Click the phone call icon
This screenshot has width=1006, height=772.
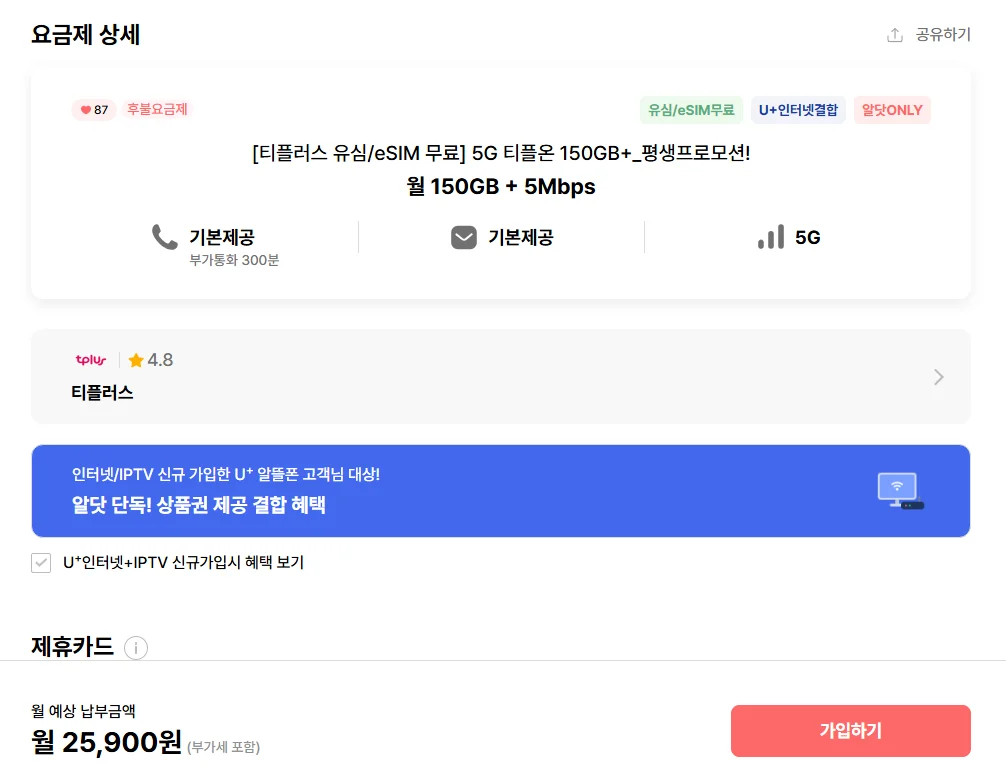(x=164, y=237)
